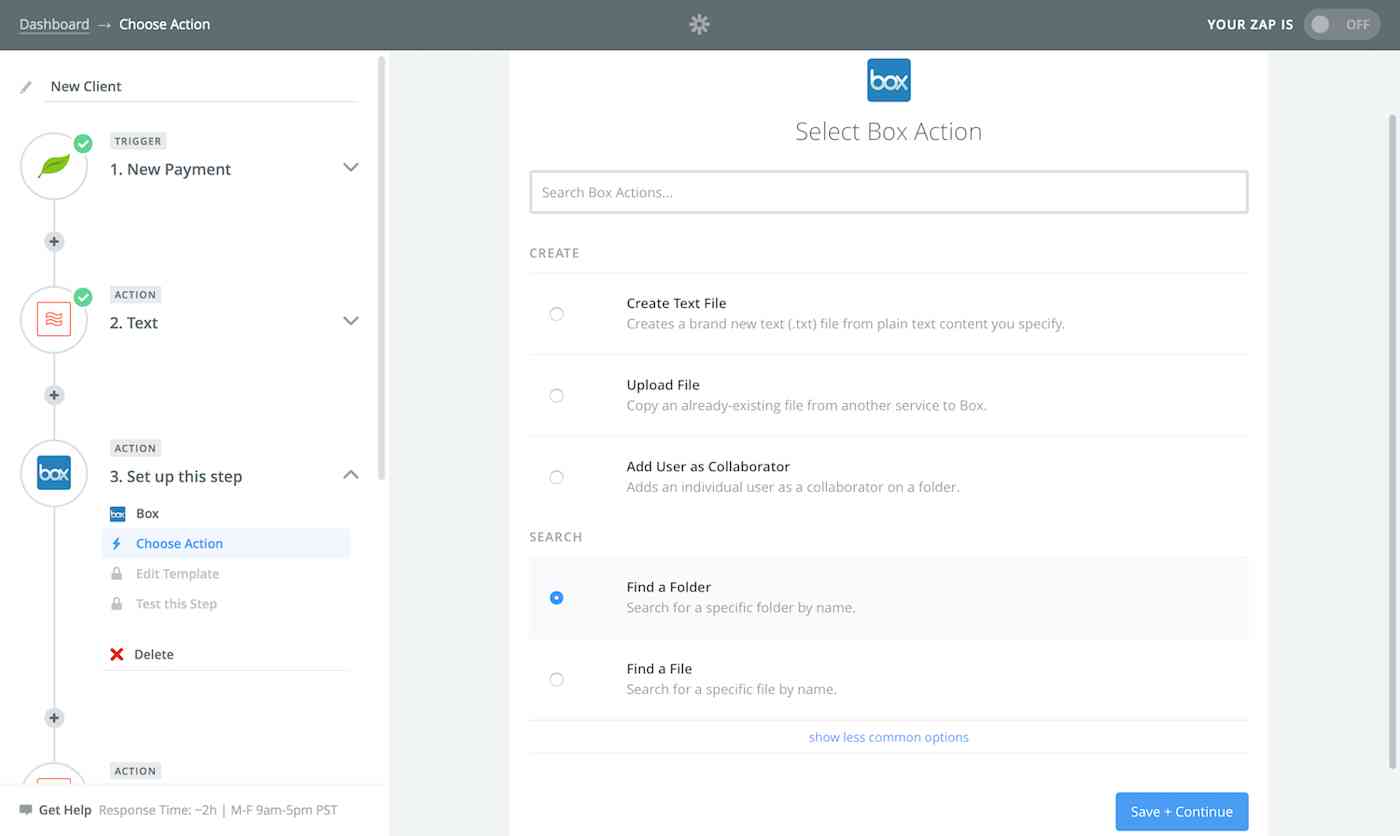
Task: Click the Box app icon for step 3
Action: (54, 473)
